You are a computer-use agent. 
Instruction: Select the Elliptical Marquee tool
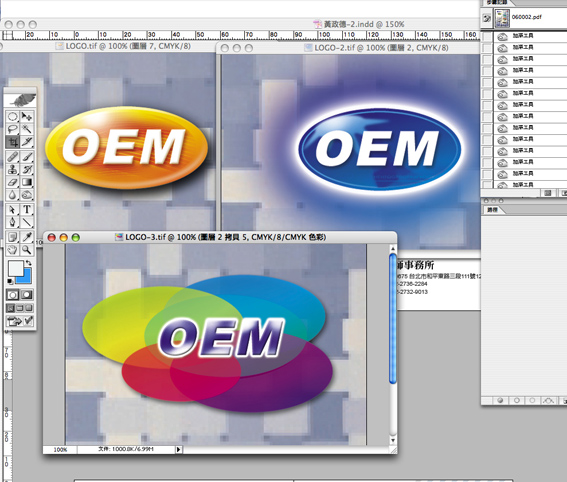click(13, 116)
